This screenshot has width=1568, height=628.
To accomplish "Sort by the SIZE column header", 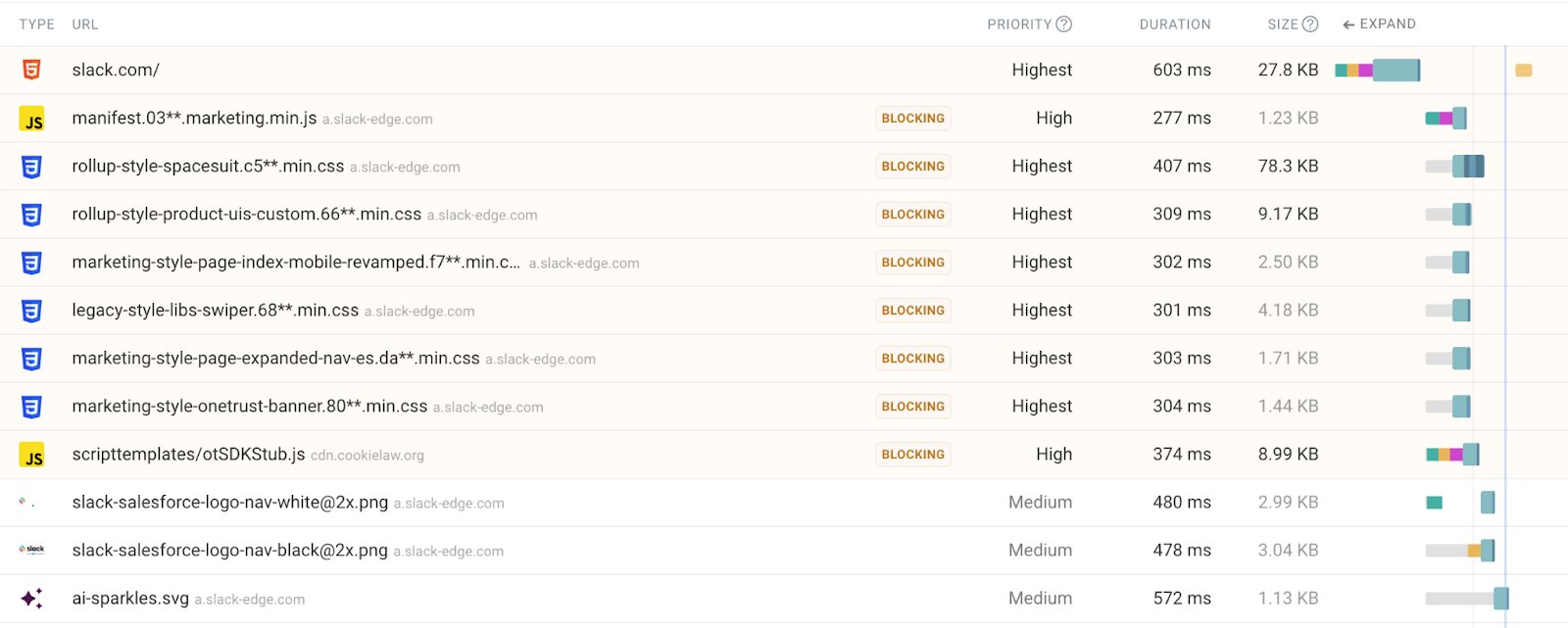I will pyautogui.click(x=1283, y=24).
